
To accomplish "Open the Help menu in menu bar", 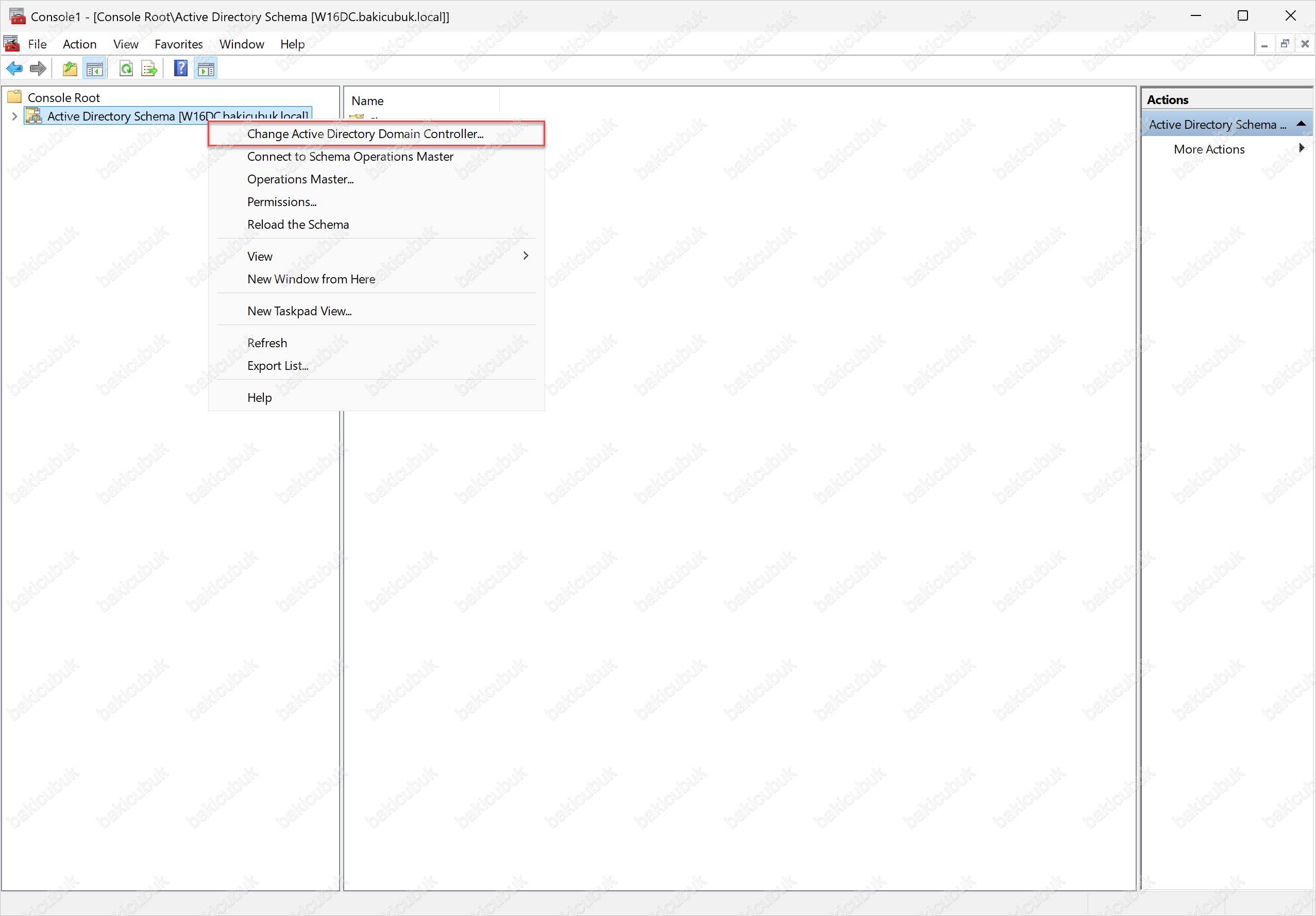I will [x=292, y=44].
